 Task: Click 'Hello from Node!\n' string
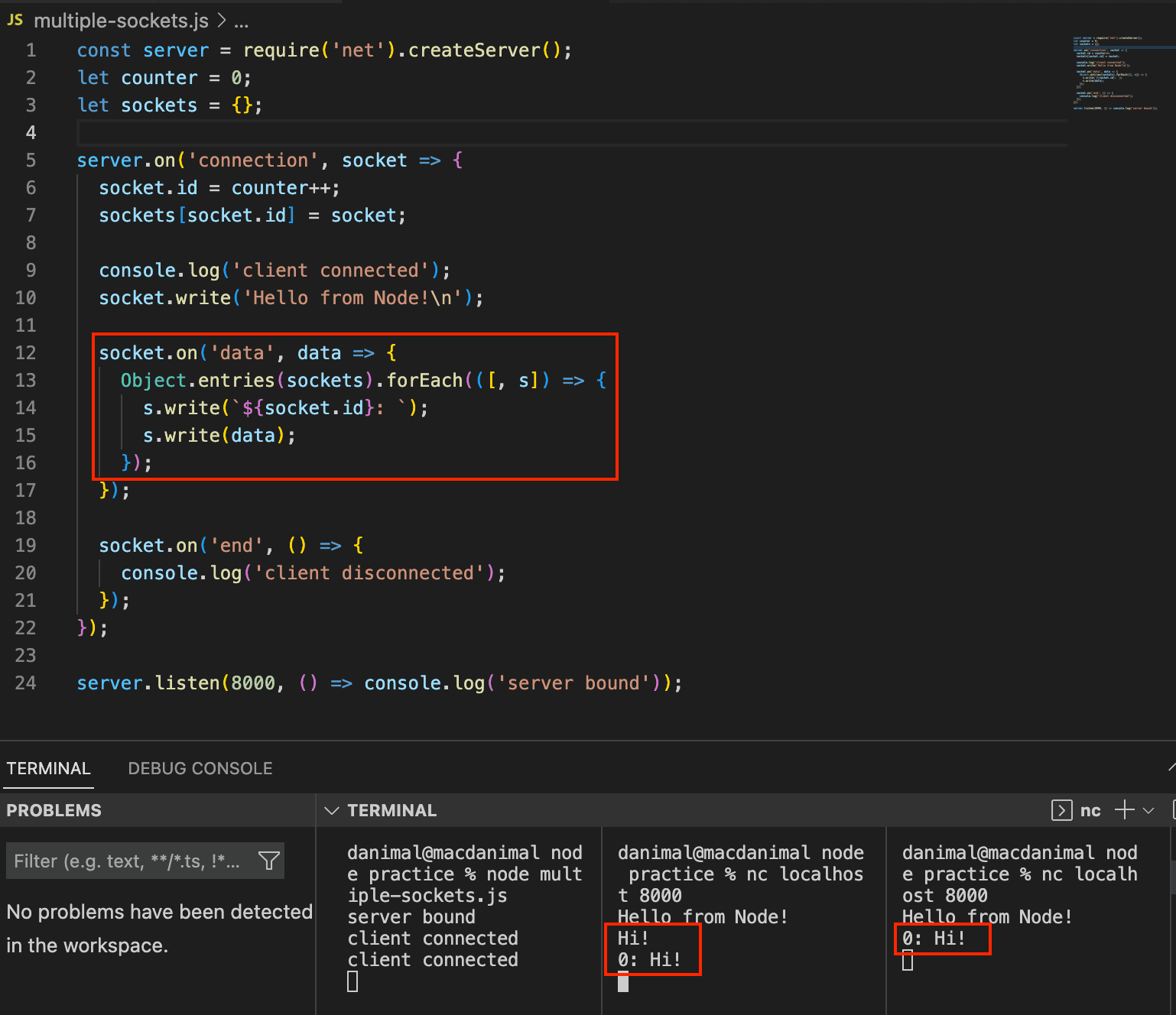pyautogui.click(x=352, y=298)
